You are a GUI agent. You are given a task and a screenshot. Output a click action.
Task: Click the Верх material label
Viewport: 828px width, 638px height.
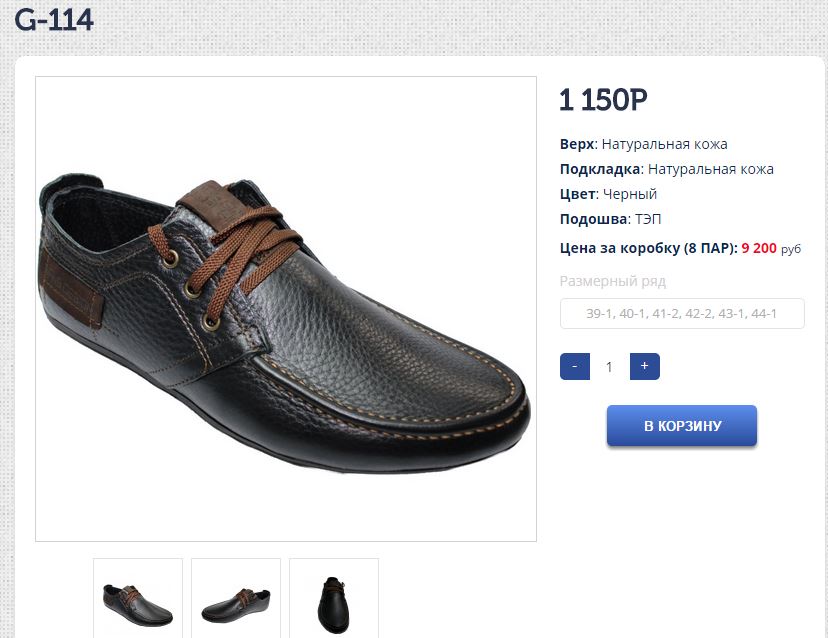tap(577, 144)
